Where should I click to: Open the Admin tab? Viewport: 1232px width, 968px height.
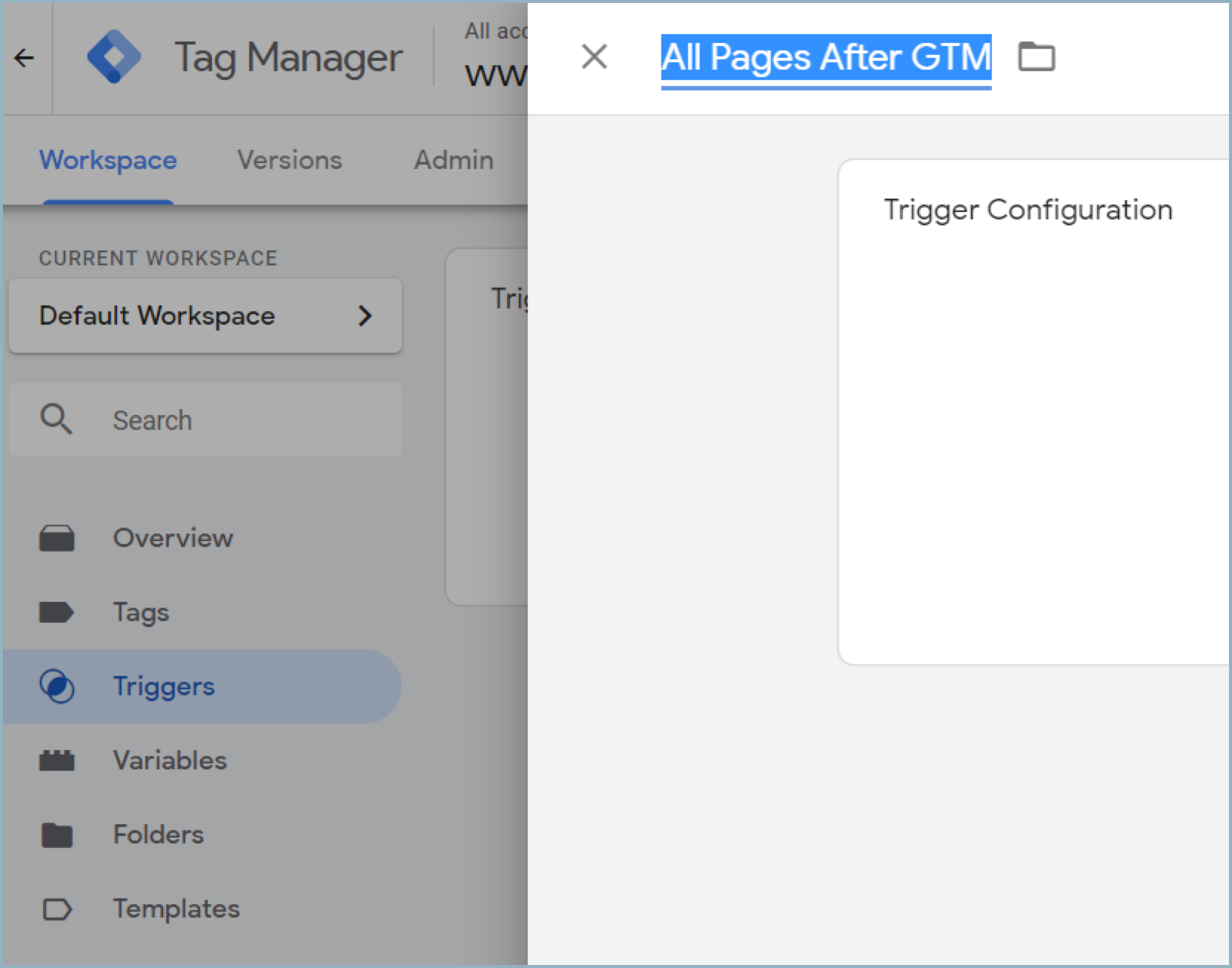coord(454,160)
